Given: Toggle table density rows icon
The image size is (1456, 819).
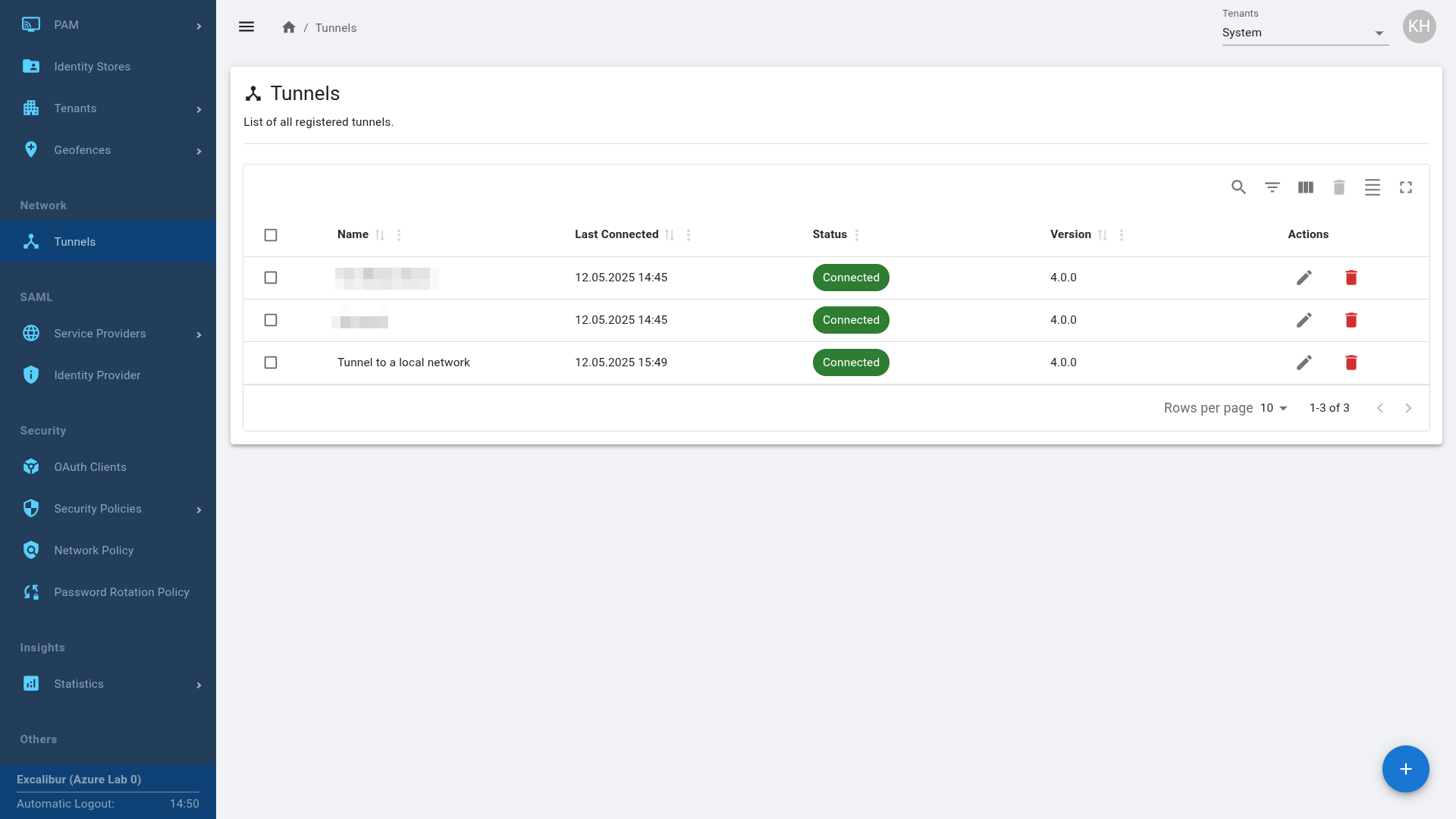Looking at the screenshot, I should click(x=1372, y=187).
